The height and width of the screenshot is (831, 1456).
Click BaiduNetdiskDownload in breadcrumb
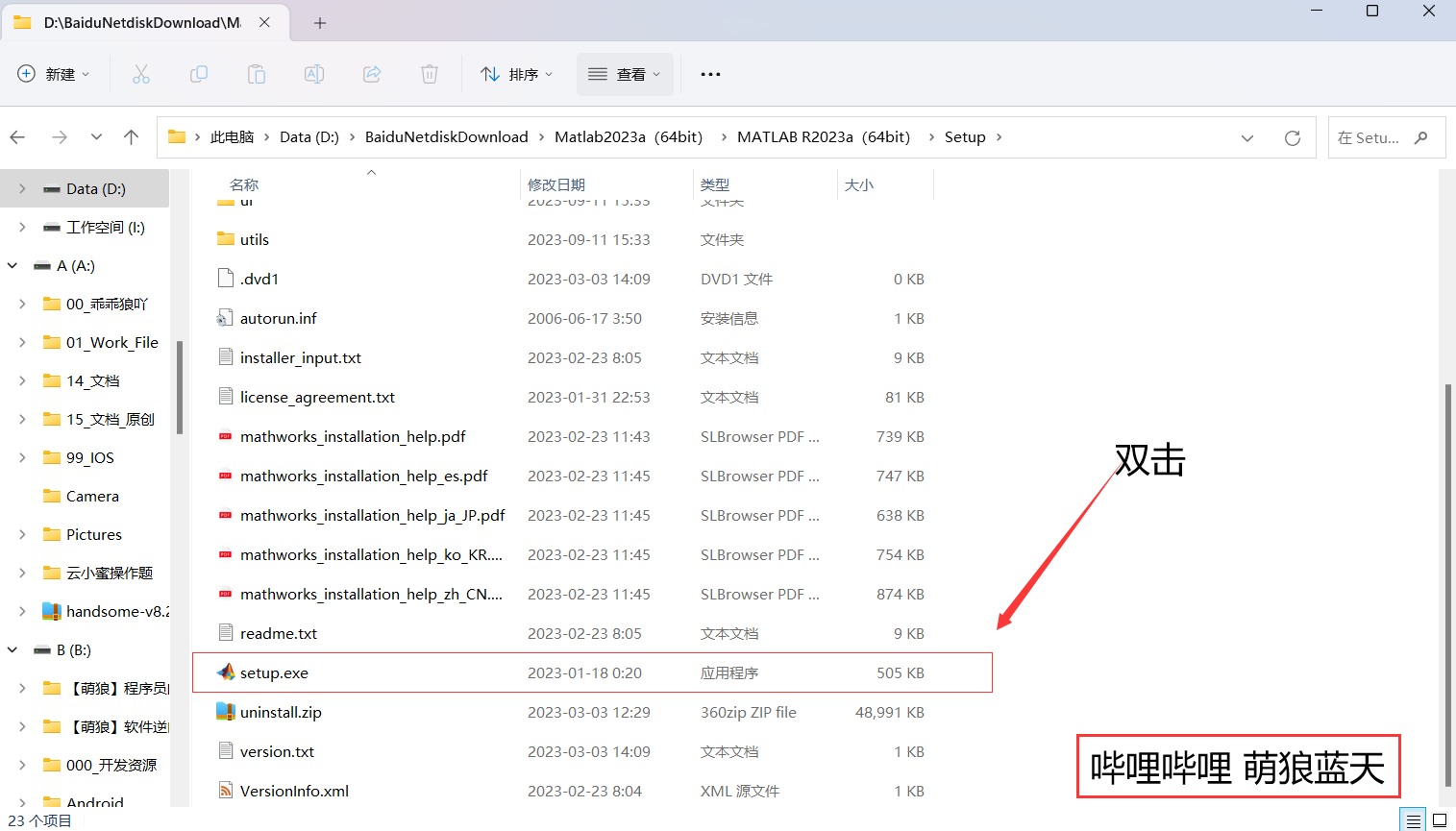tap(447, 137)
